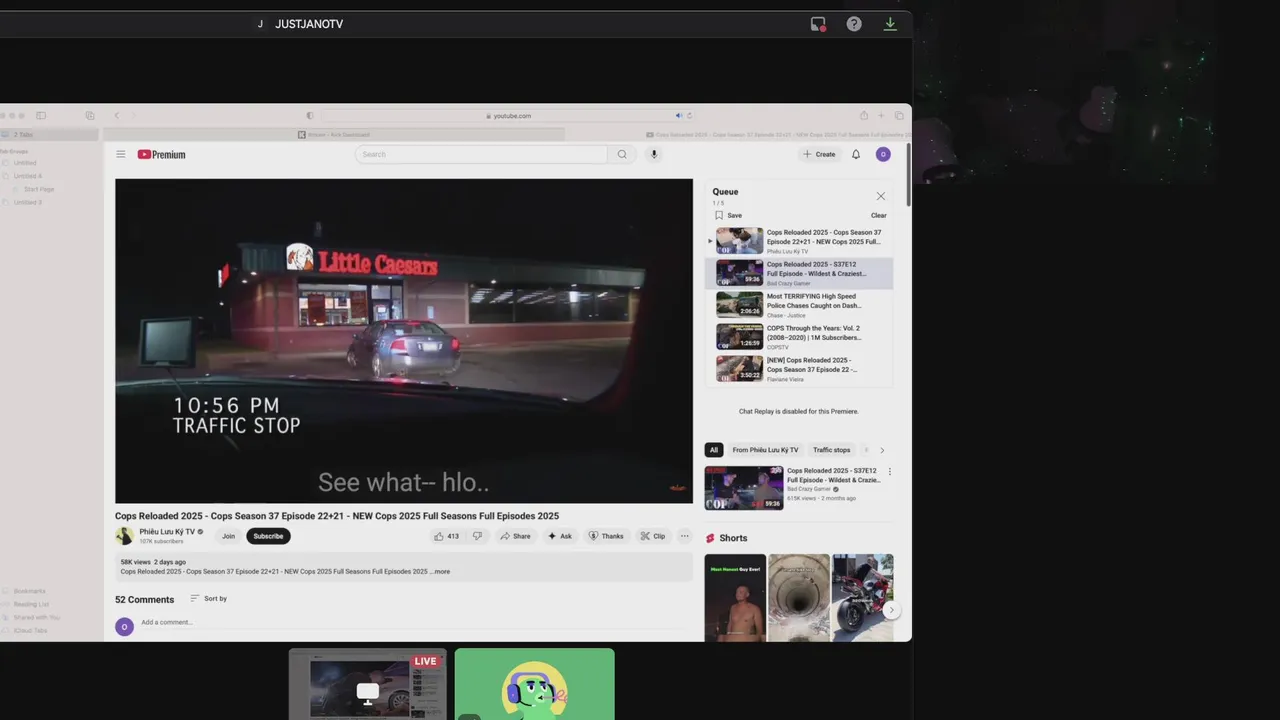Open the YouTube hamburger guide menu
This screenshot has height=720, width=1280.
click(x=120, y=154)
